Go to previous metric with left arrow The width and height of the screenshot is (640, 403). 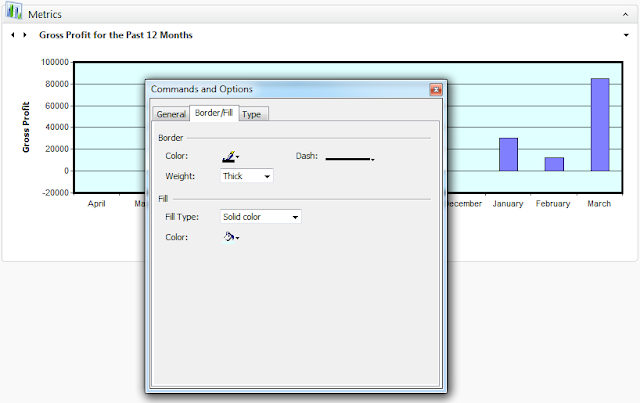tap(13, 35)
